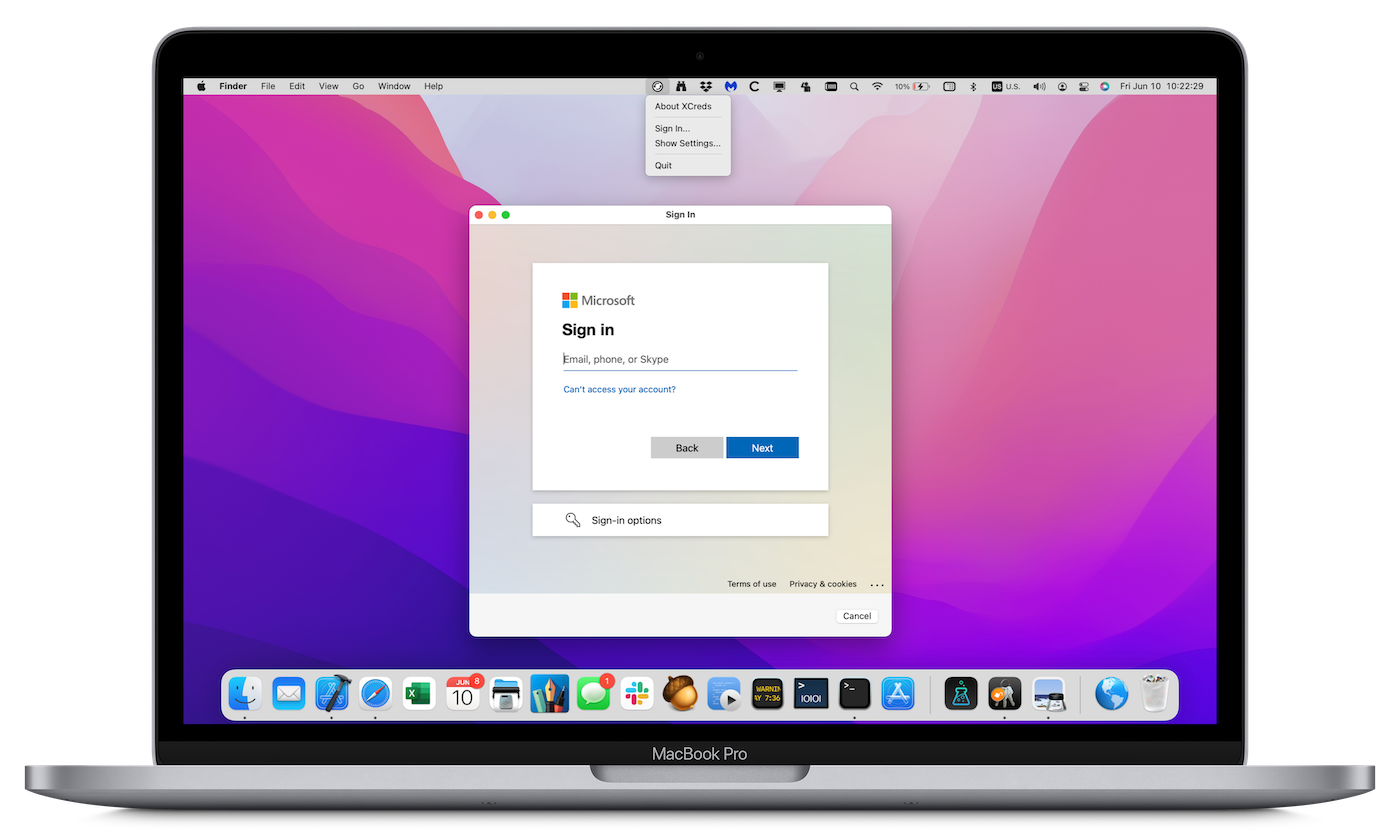Open Spotlight search magnifier in menu bar
This screenshot has height=840, width=1400.
pyautogui.click(x=854, y=87)
